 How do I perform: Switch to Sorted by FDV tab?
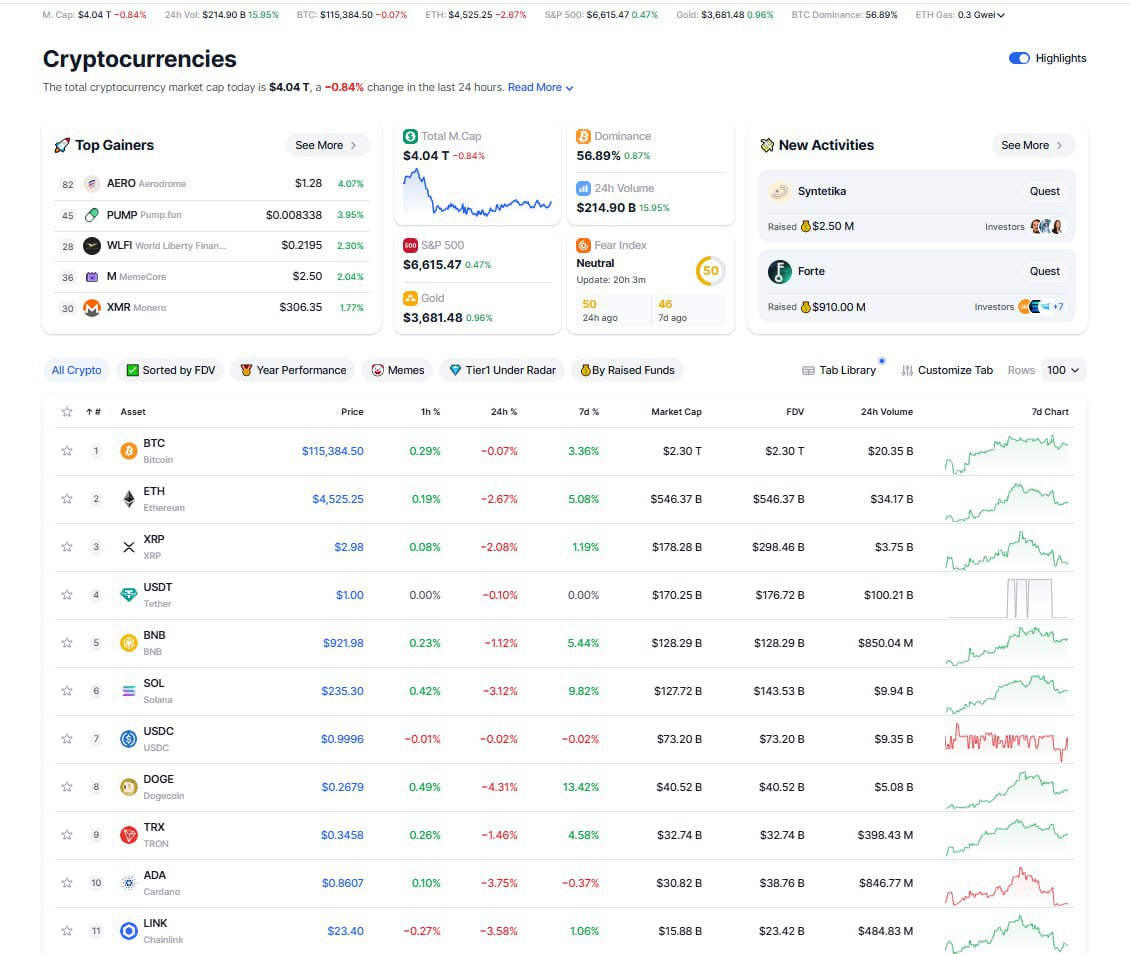tap(171, 370)
